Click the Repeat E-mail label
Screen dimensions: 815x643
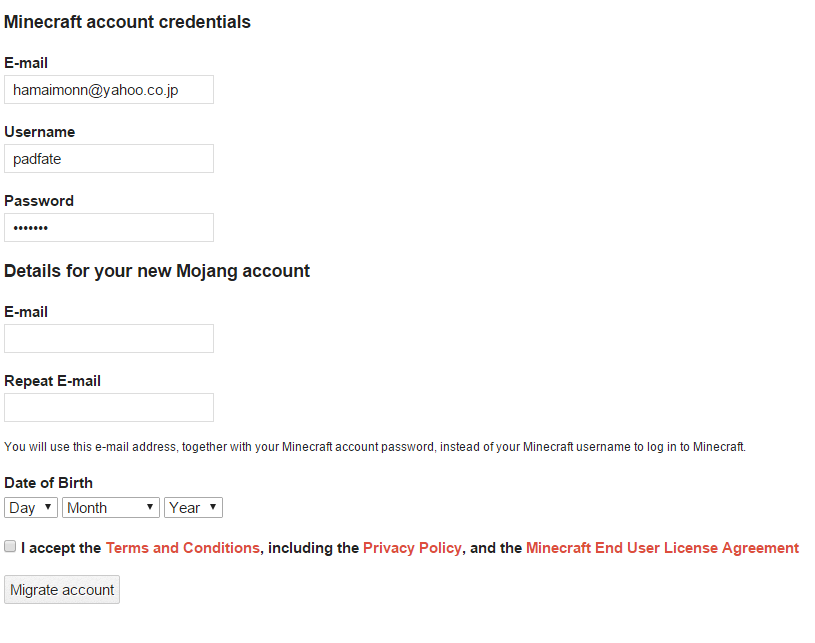pos(52,381)
